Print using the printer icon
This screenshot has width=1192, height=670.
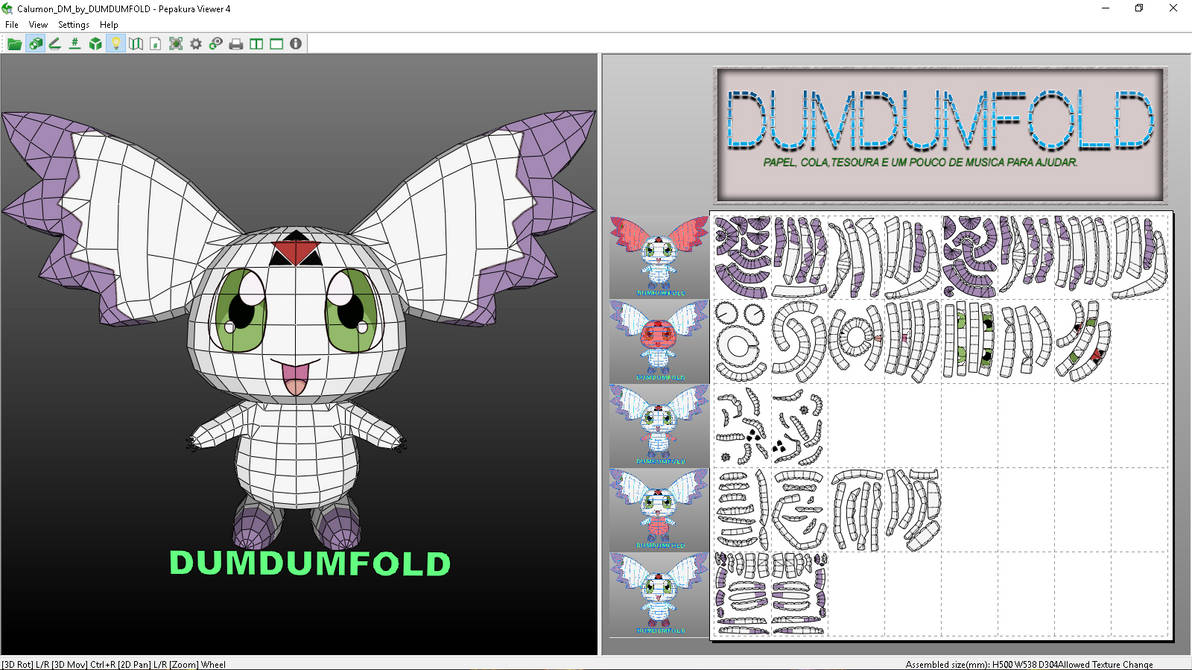point(236,44)
